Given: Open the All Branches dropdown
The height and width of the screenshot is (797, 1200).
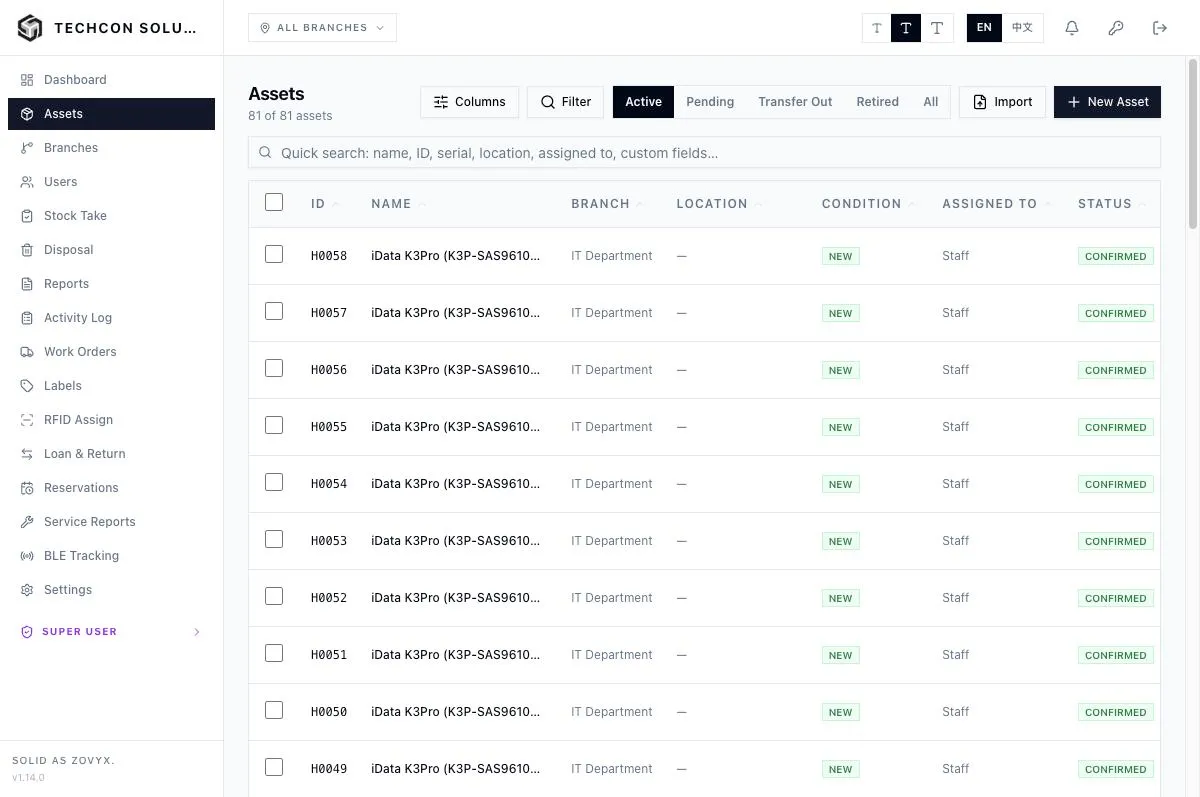Looking at the screenshot, I should [x=322, y=28].
